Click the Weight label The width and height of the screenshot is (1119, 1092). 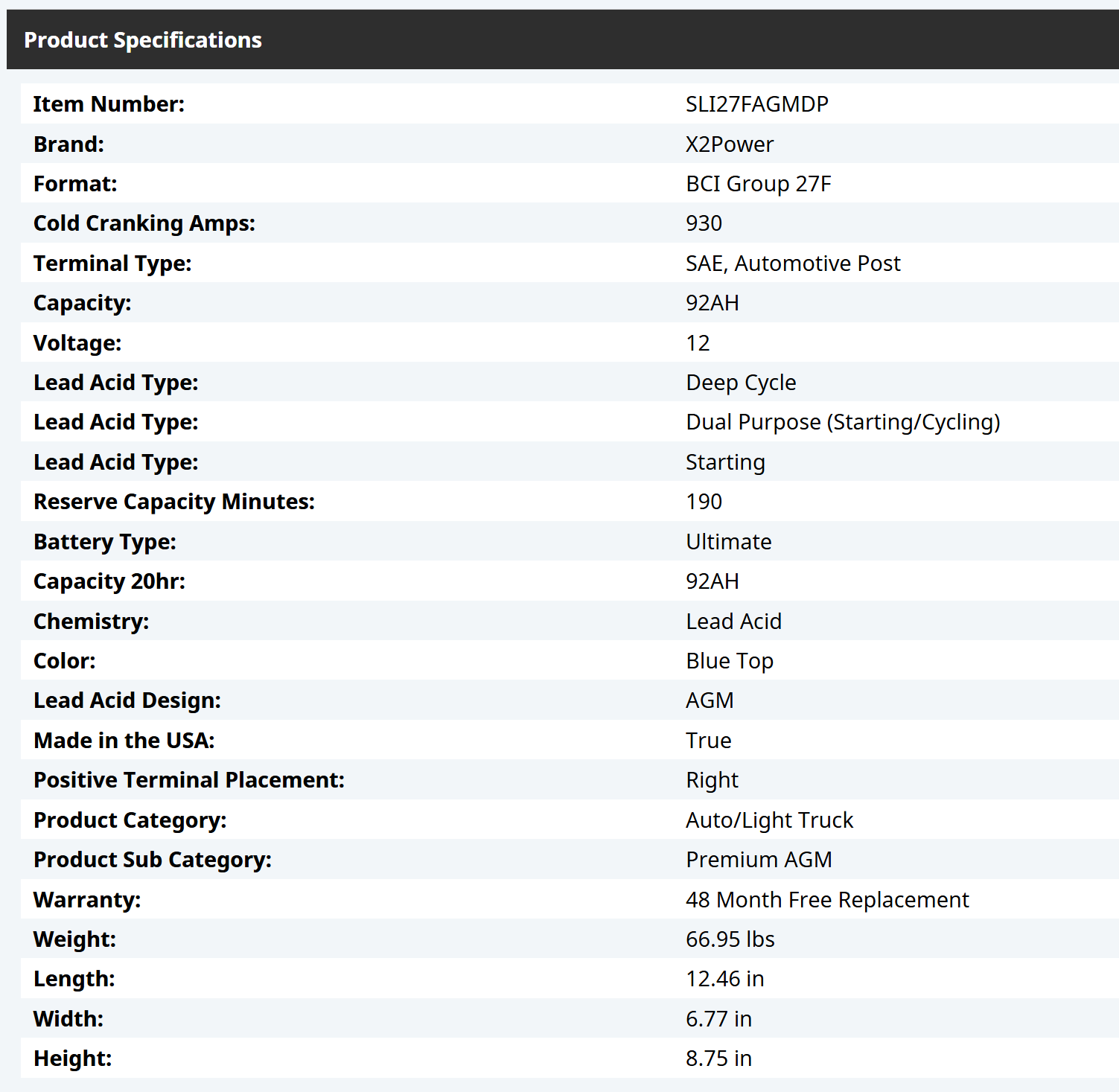pos(74,939)
